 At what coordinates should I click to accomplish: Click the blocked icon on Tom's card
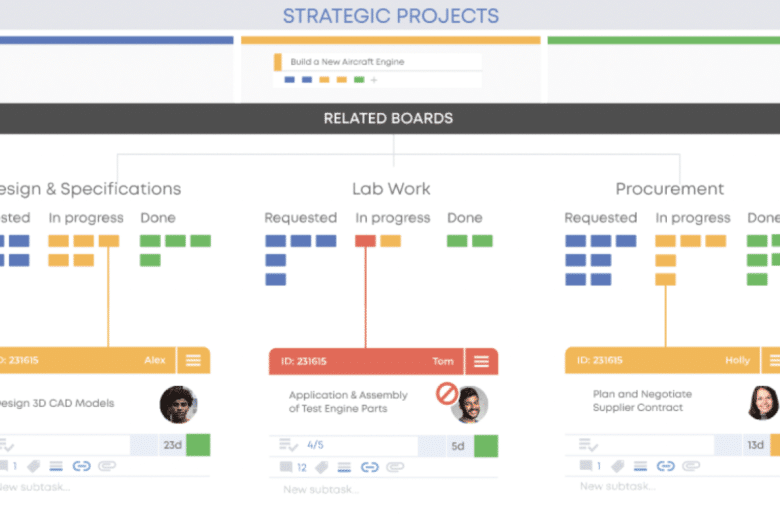tap(446, 394)
